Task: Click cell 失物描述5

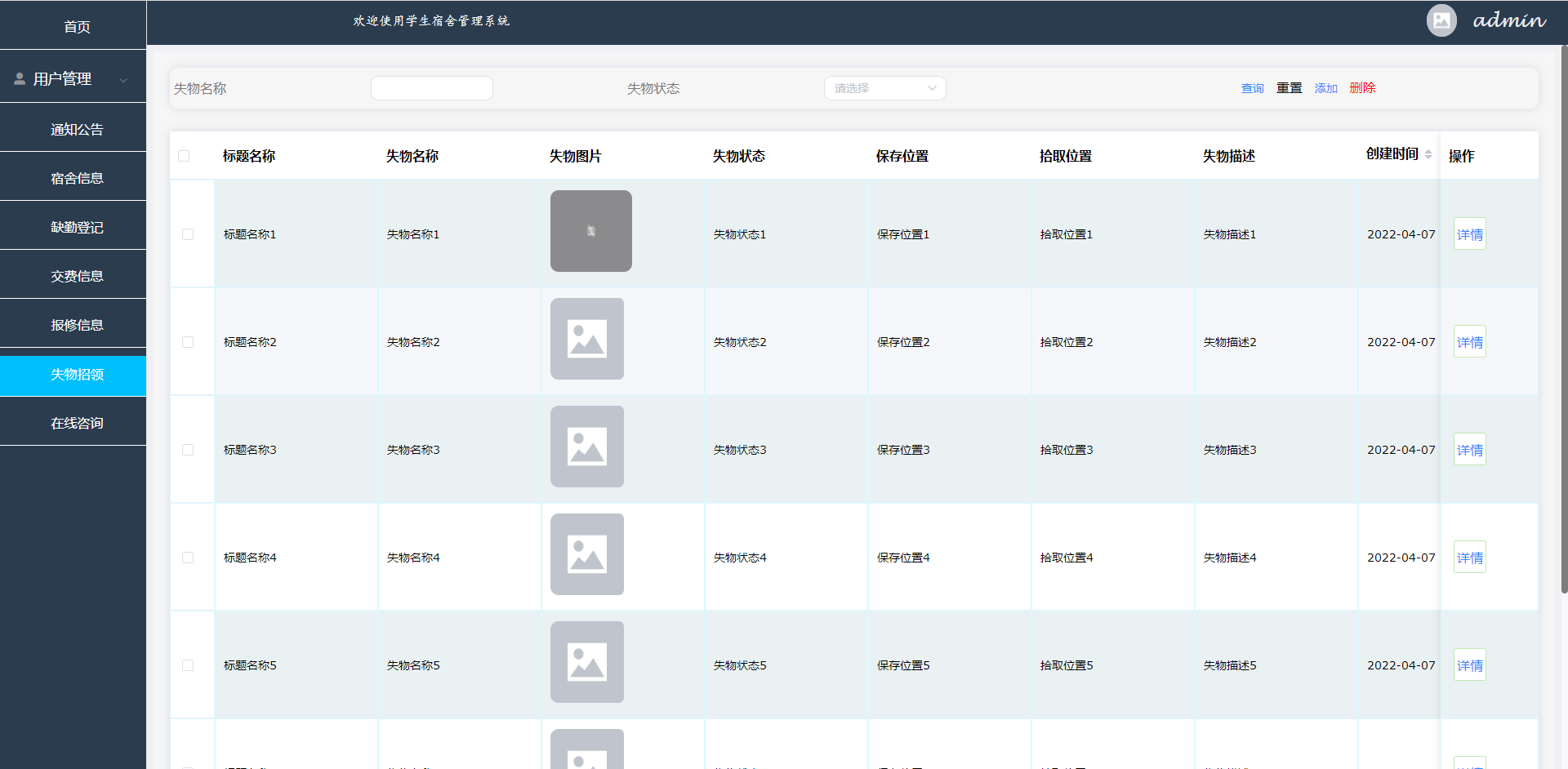Action: click(1230, 665)
